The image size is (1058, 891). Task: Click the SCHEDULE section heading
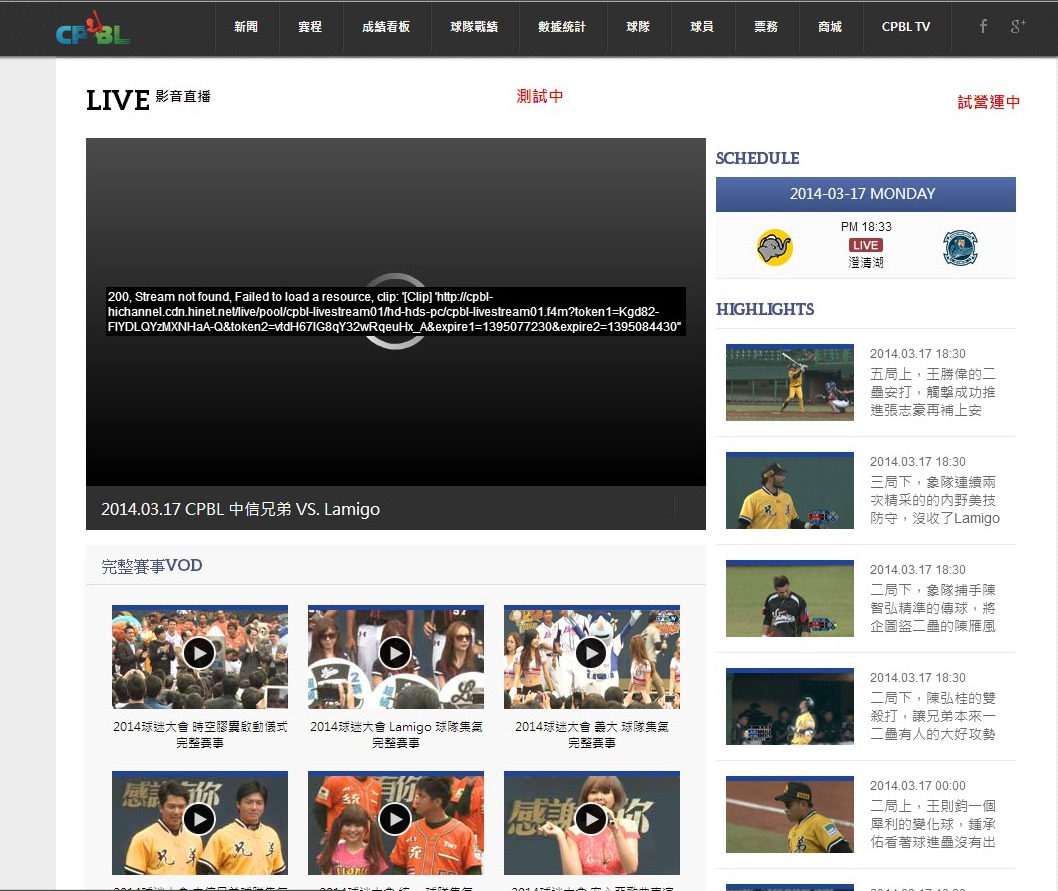click(757, 158)
